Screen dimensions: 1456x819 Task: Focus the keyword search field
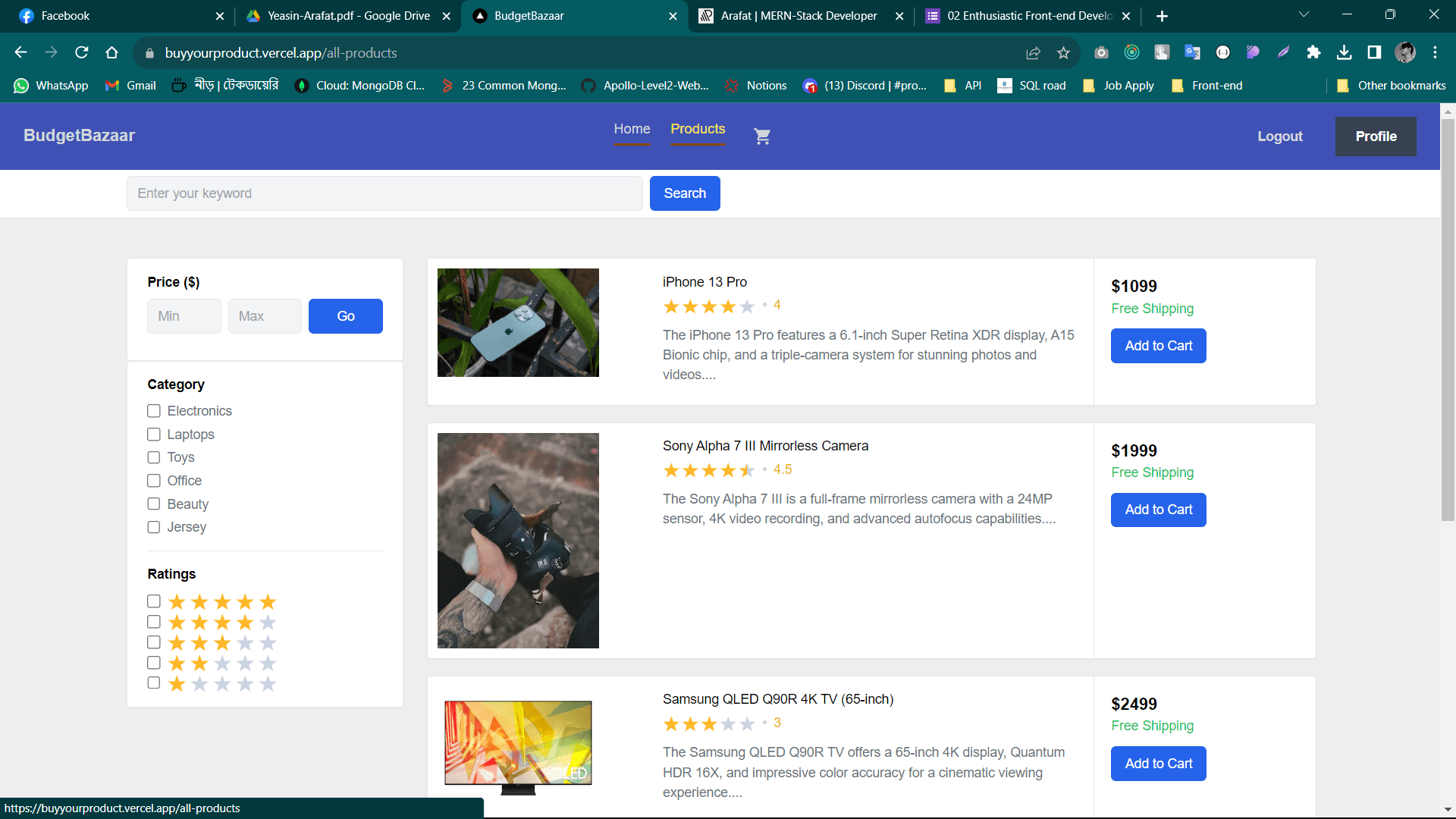click(384, 193)
